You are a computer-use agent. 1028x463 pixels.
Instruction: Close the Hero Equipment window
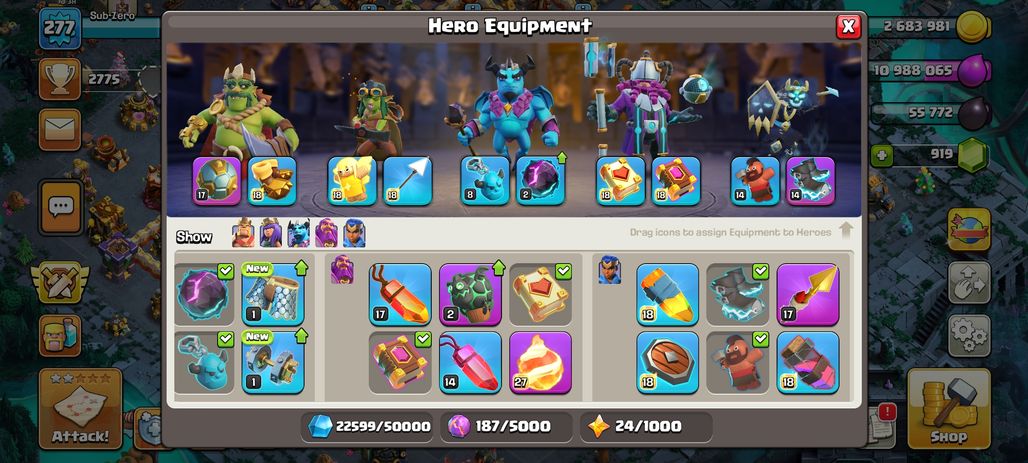click(848, 26)
